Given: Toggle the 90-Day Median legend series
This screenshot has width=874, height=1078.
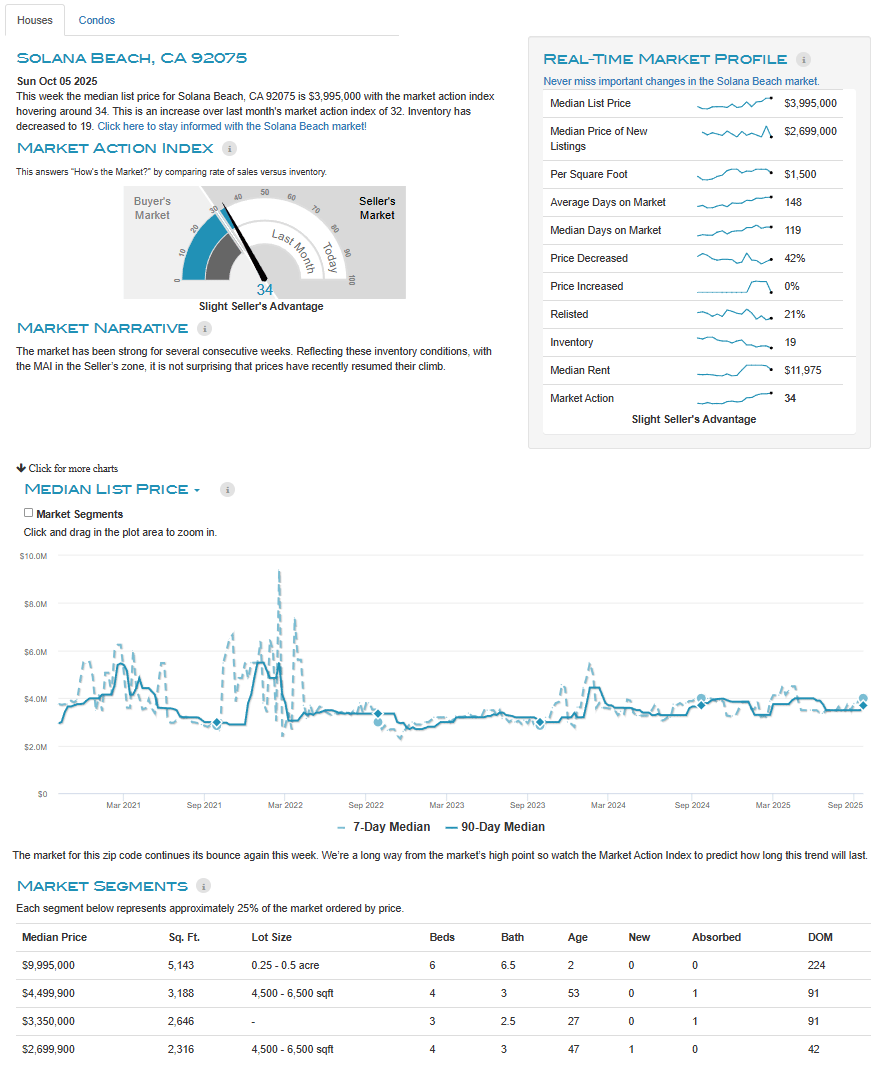Looking at the screenshot, I should 495,827.
